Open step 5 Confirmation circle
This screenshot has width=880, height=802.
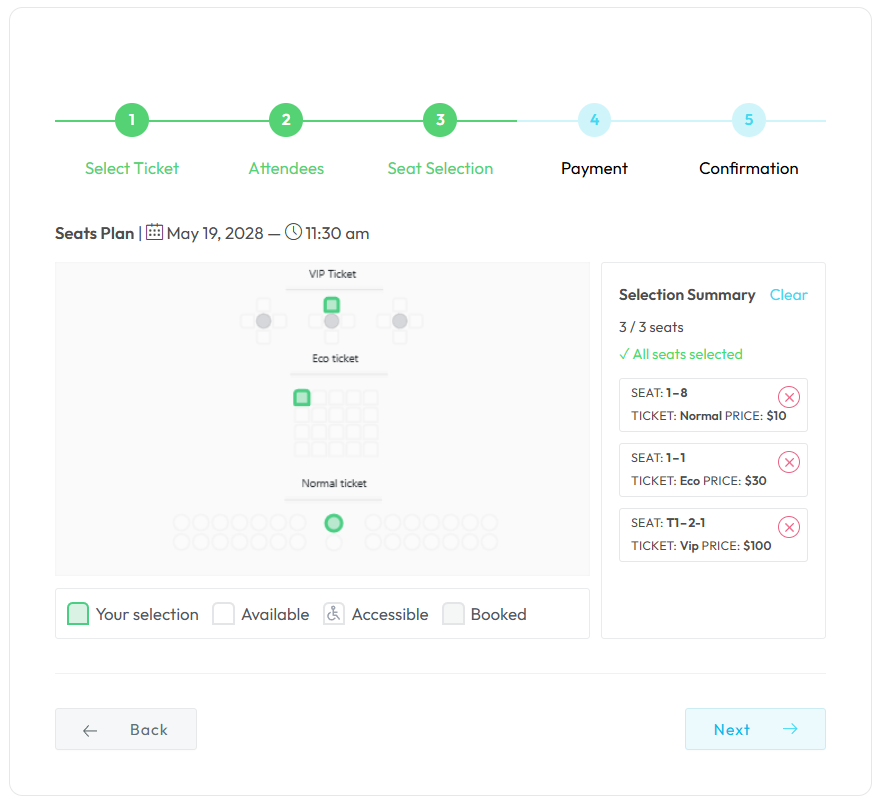tap(749, 120)
